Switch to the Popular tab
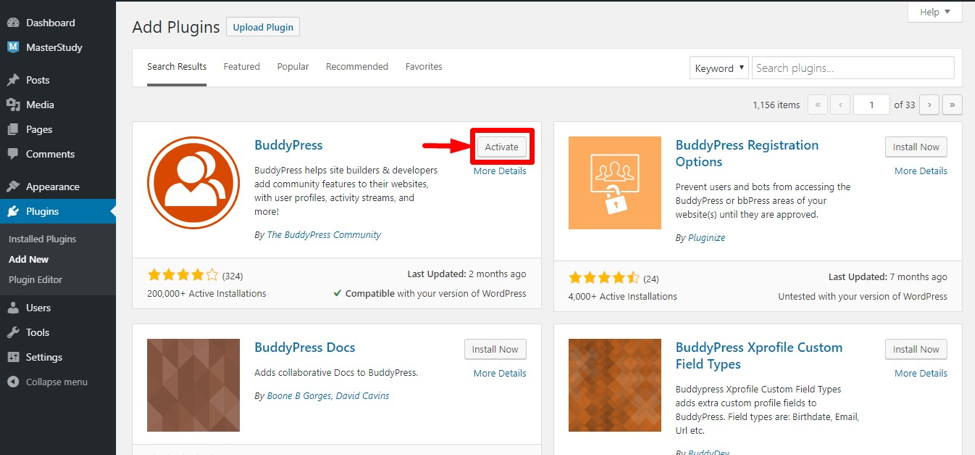This screenshot has height=455, width=975. pyautogui.click(x=292, y=67)
